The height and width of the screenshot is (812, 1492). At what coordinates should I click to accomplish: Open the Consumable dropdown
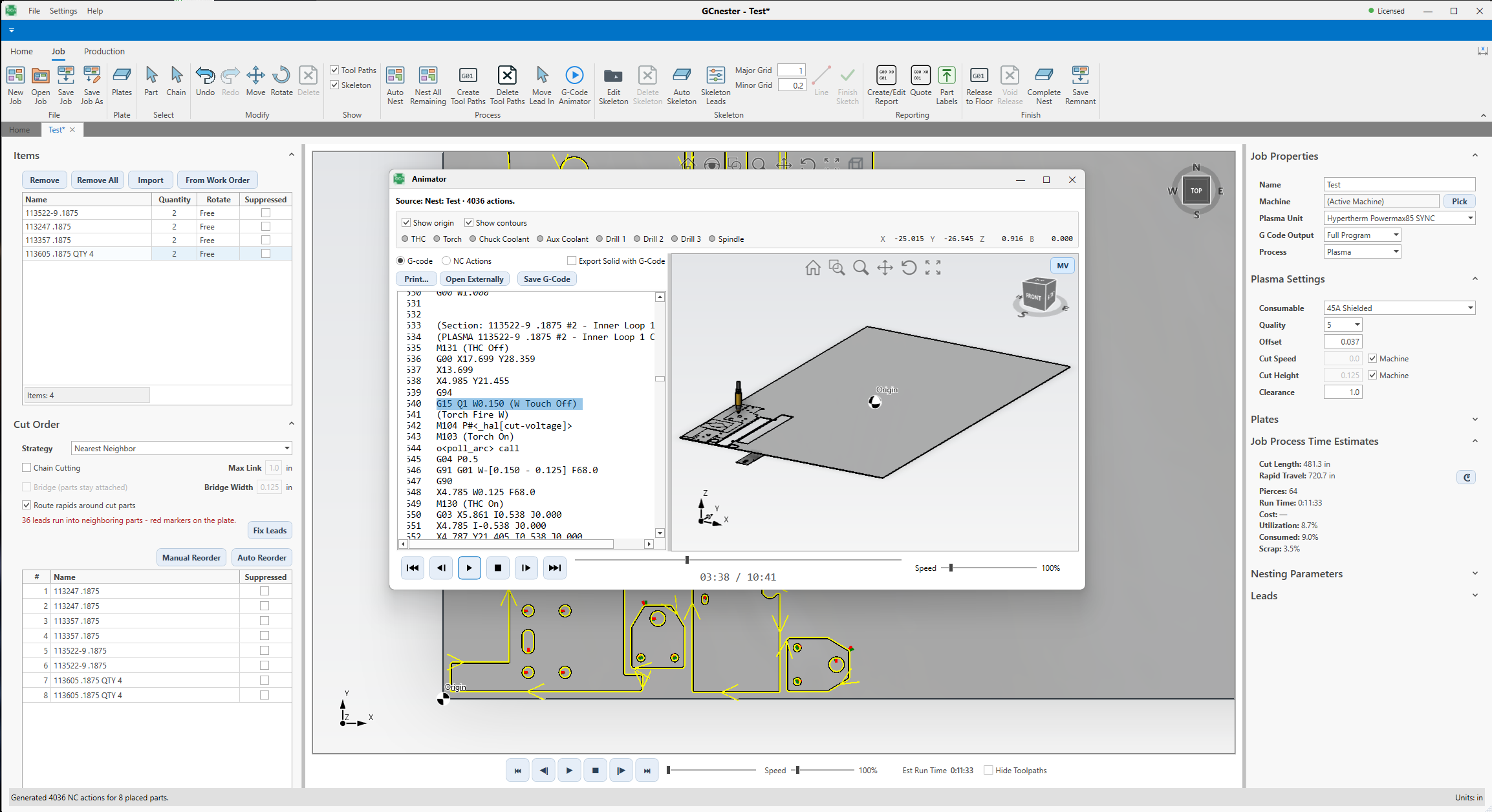point(1400,308)
